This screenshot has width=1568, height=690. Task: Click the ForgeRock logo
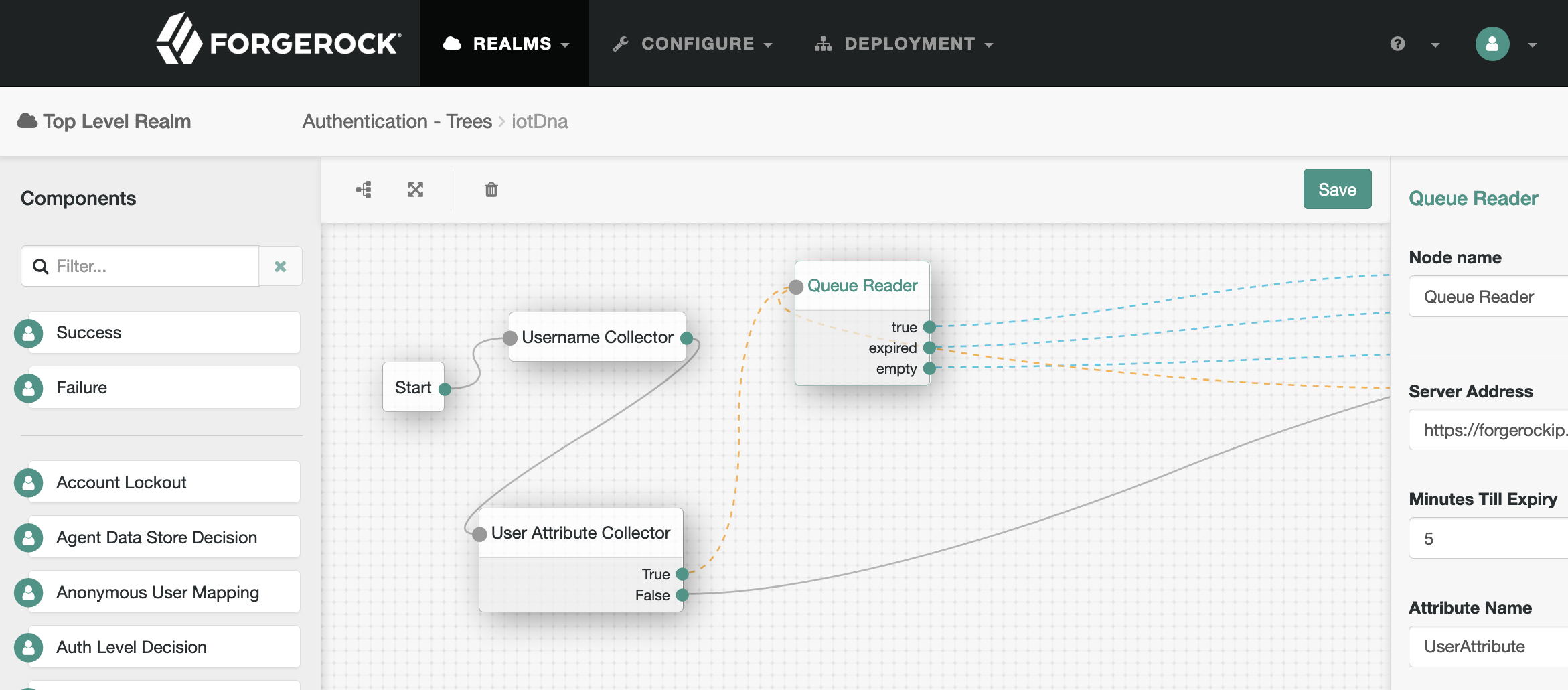tap(279, 40)
